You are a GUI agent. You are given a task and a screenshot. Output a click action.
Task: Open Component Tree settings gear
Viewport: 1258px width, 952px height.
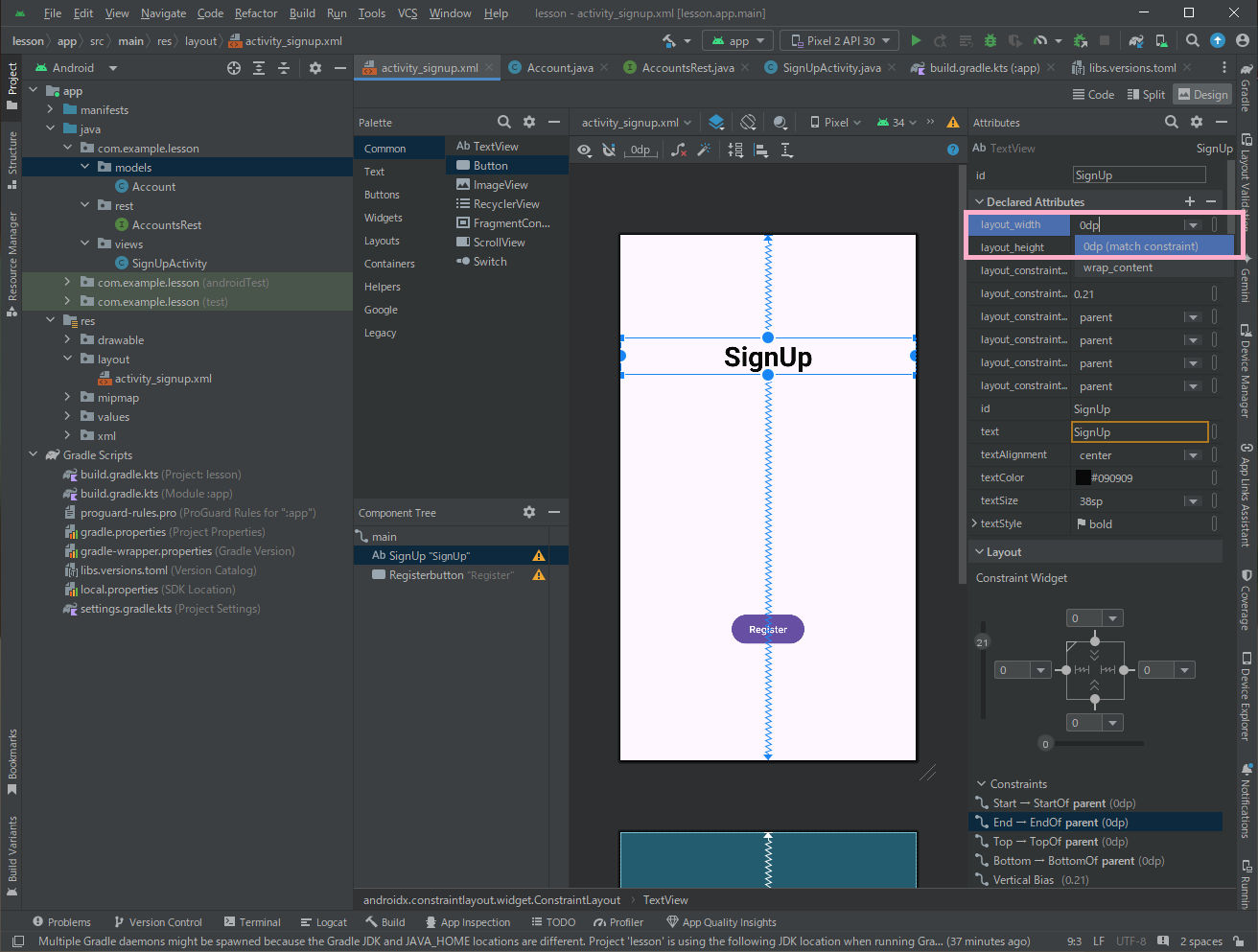point(529,512)
